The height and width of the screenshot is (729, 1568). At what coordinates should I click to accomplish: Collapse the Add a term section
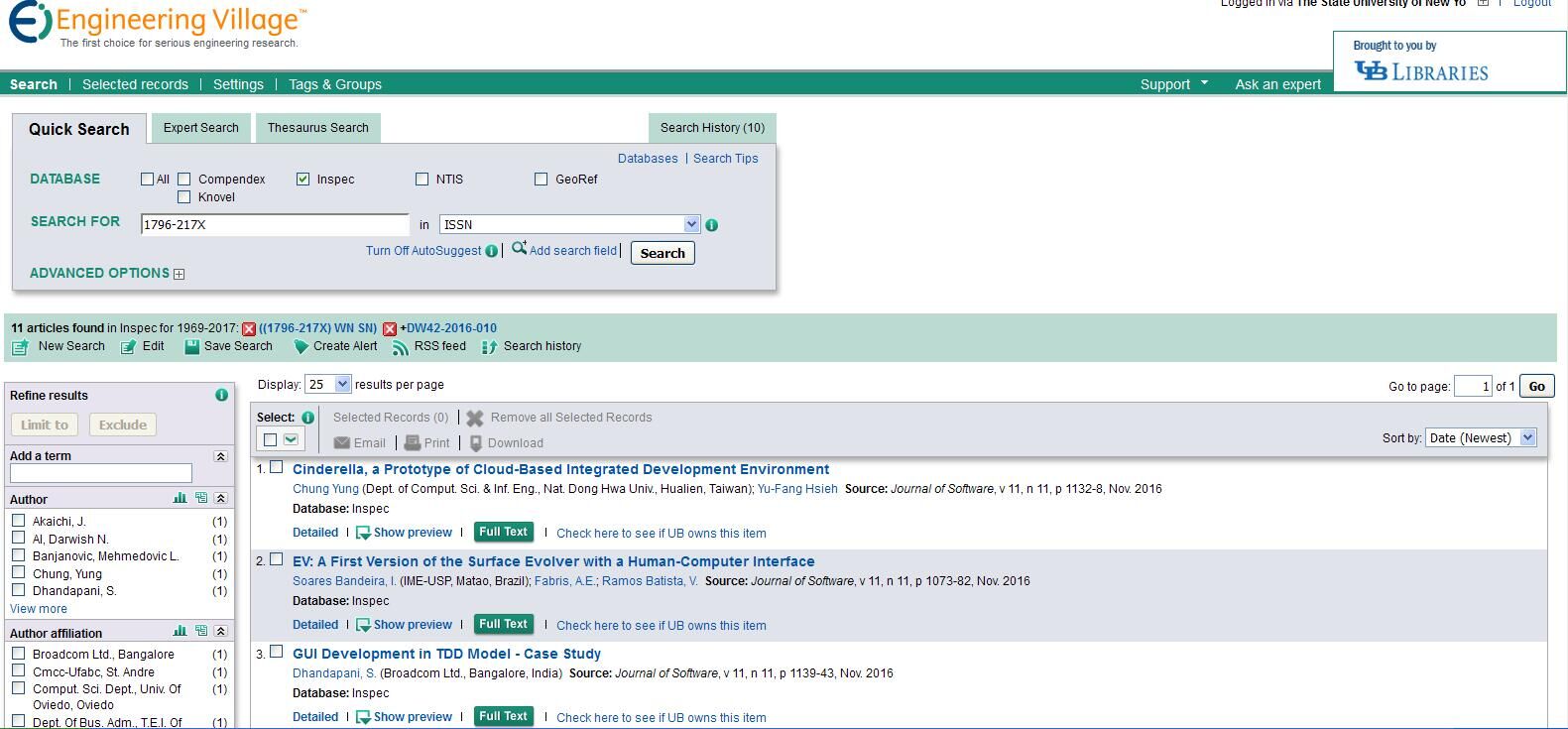pyautogui.click(x=220, y=456)
